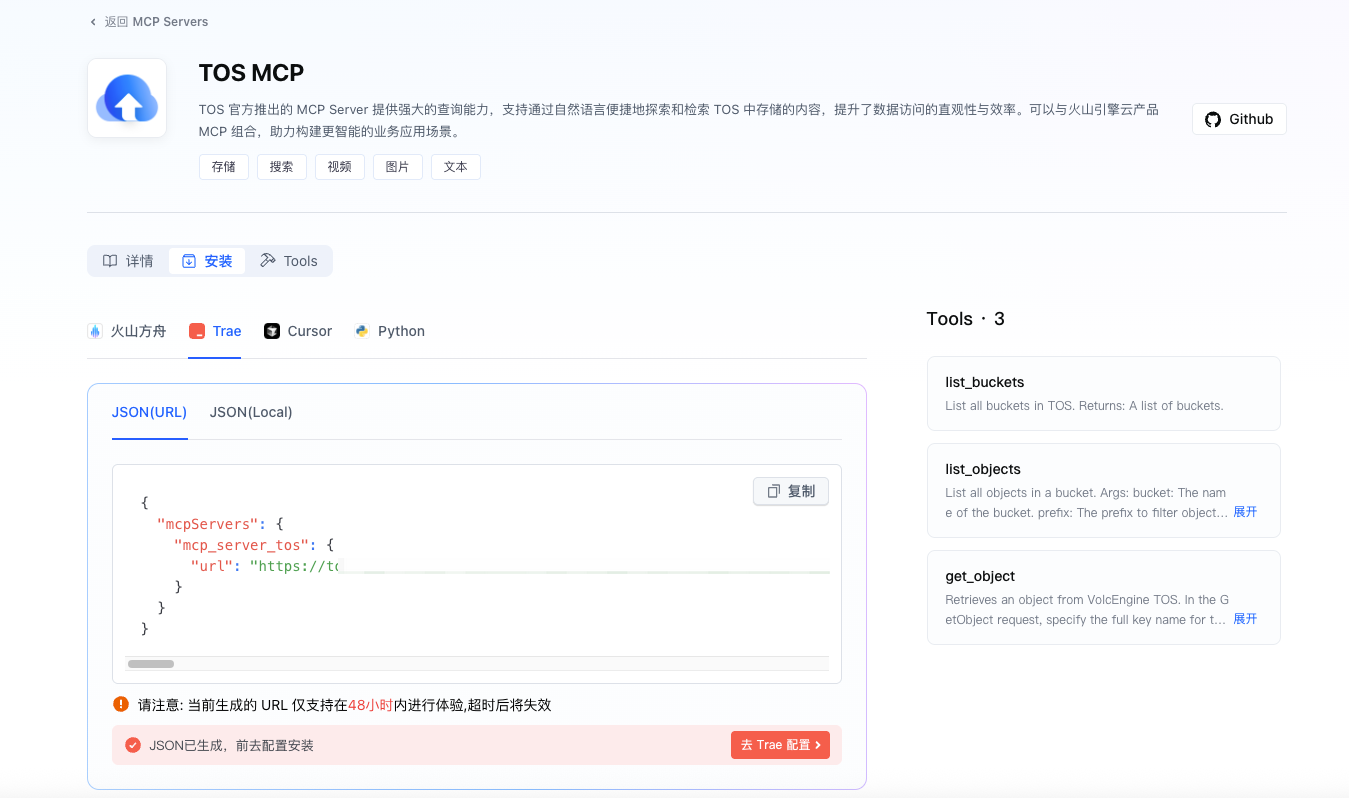Click the "mcpServers" key text
This screenshot has height=798, width=1349.
point(208,524)
